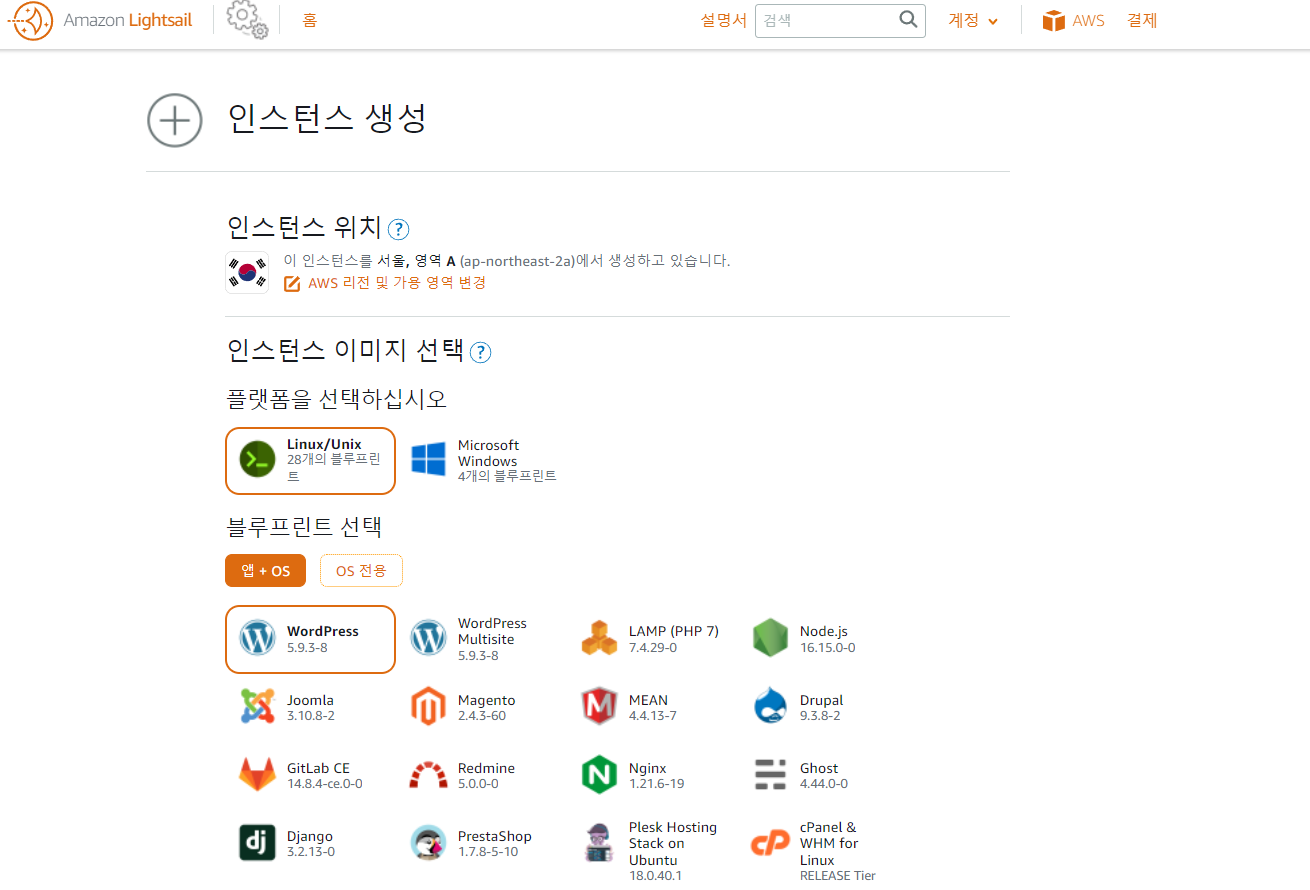This screenshot has width=1310, height=890.
Task: Open the 설명서 documentation link
Action: pos(723,20)
